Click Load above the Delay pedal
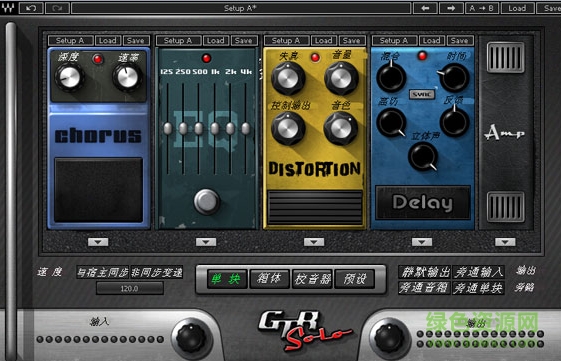The image size is (561, 361). click(x=432, y=40)
